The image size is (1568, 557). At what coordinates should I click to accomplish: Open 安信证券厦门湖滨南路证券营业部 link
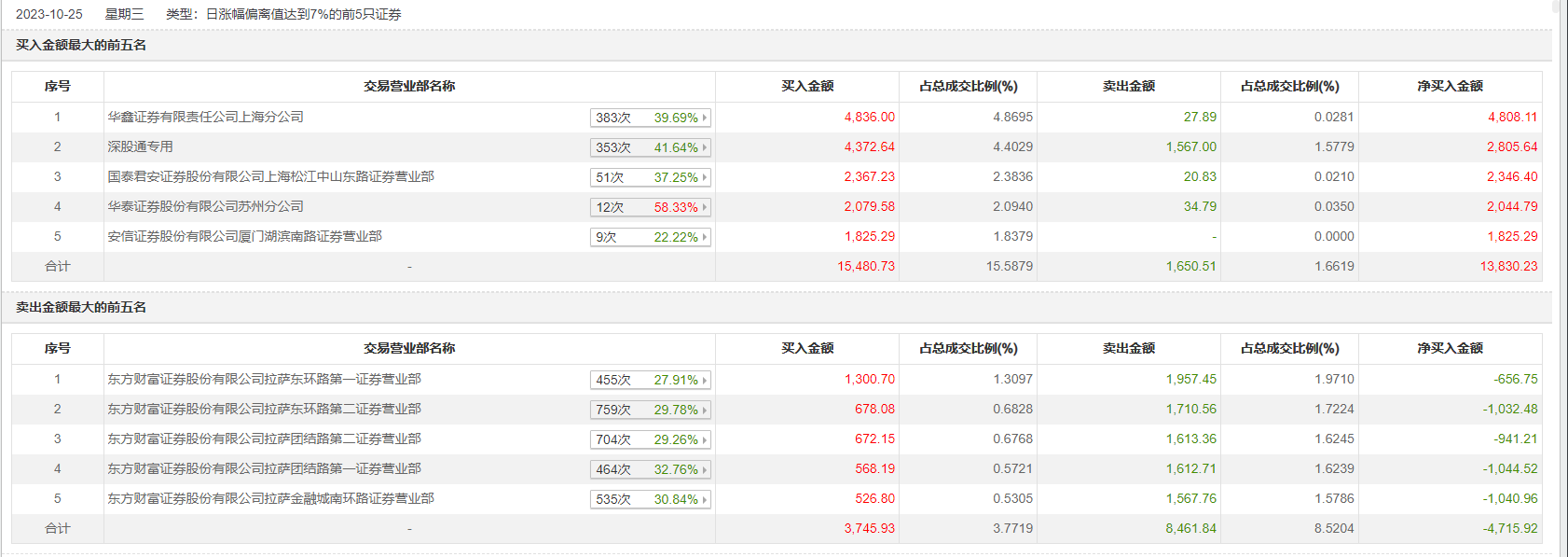pos(244,236)
